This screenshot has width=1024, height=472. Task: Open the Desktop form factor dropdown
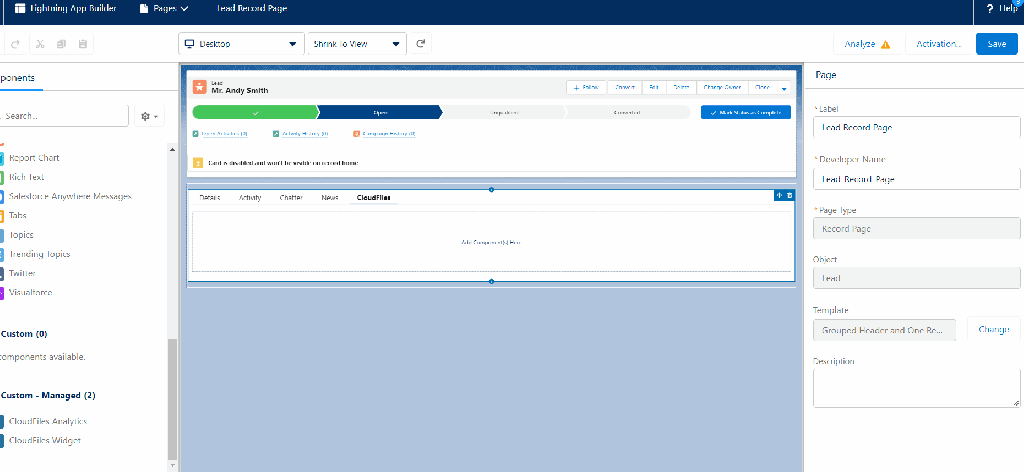click(x=240, y=44)
